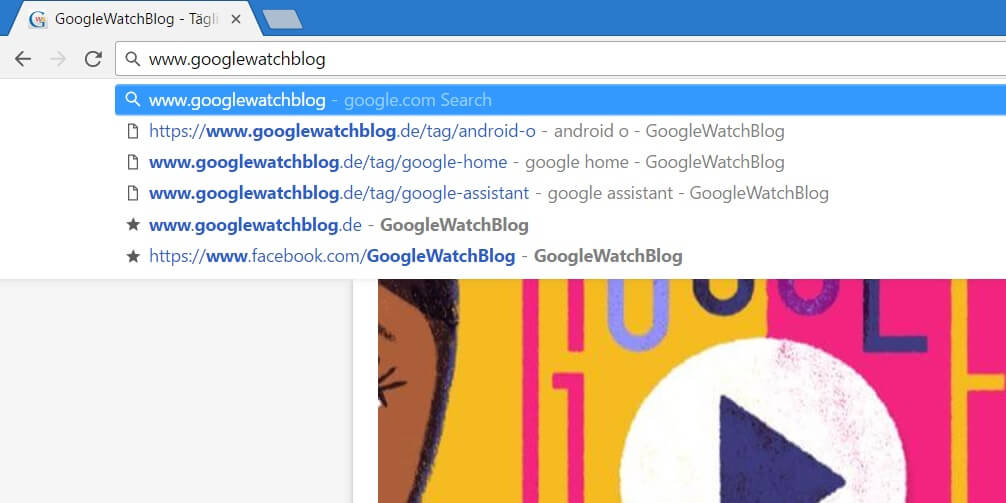Viewport: 1006px width, 503px height.
Task: Open the google-assistant tag suggestion
Action: coord(560,192)
